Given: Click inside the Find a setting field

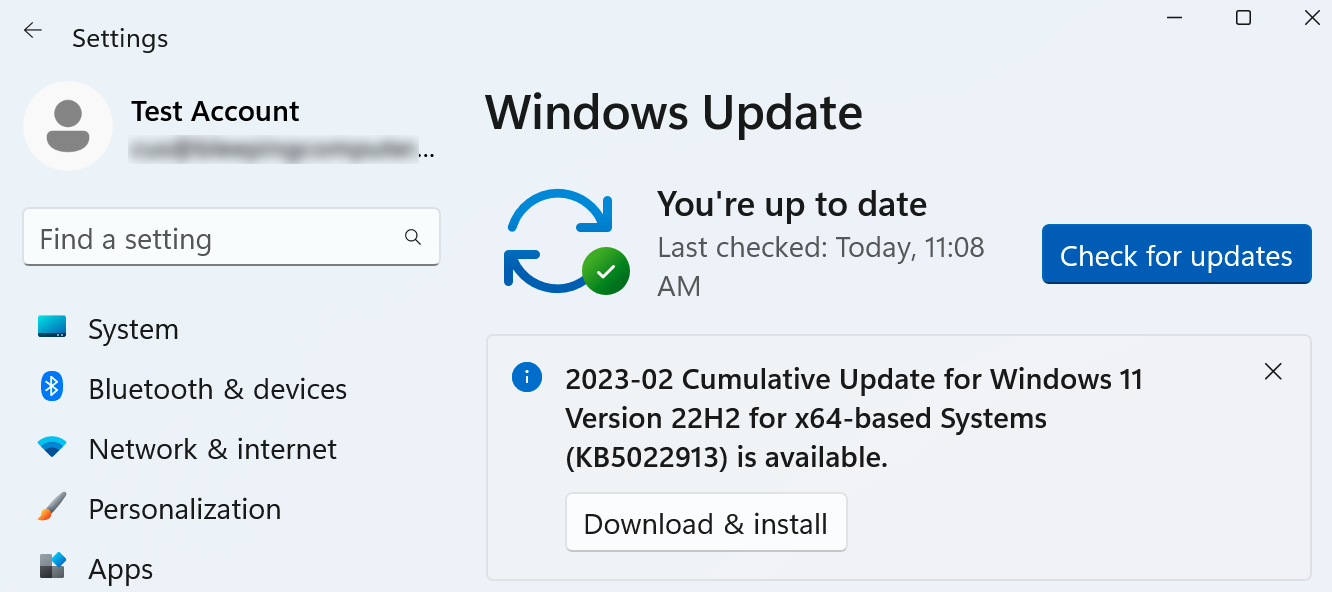Looking at the screenshot, I should pos(200,238).
